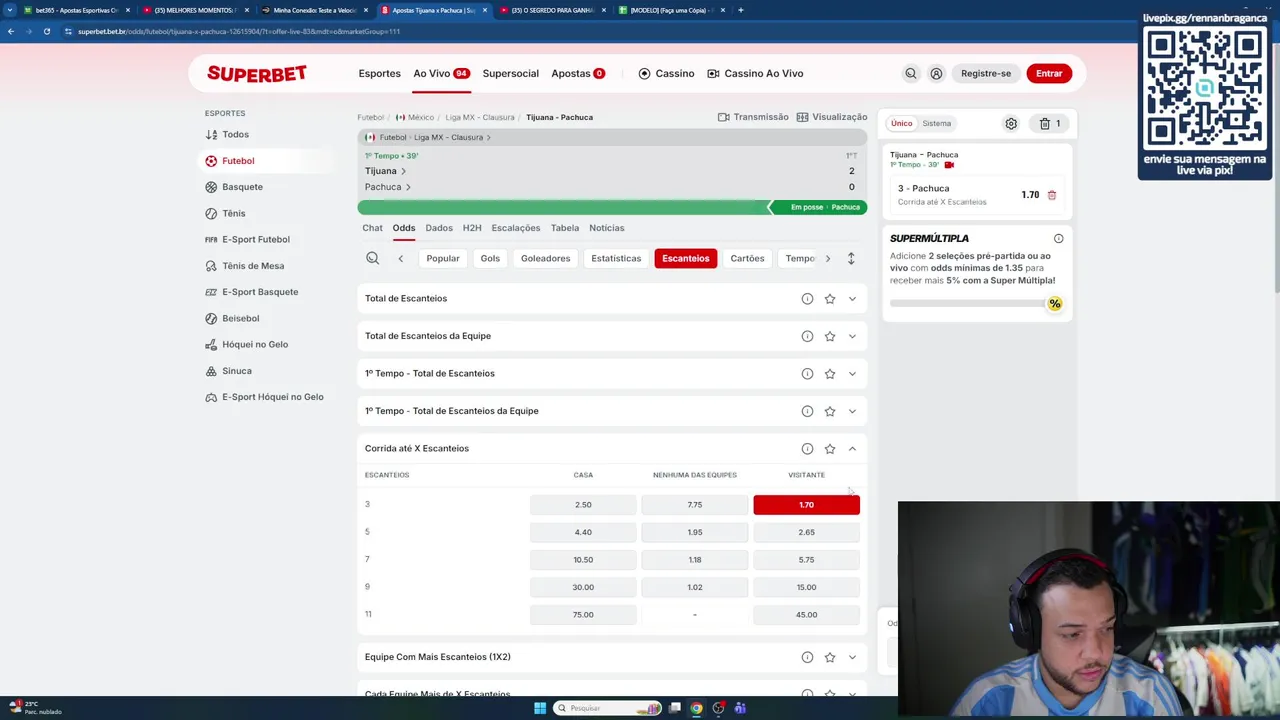Open Cassino Ao Vivo link
1280x720 pixels.
755,73
